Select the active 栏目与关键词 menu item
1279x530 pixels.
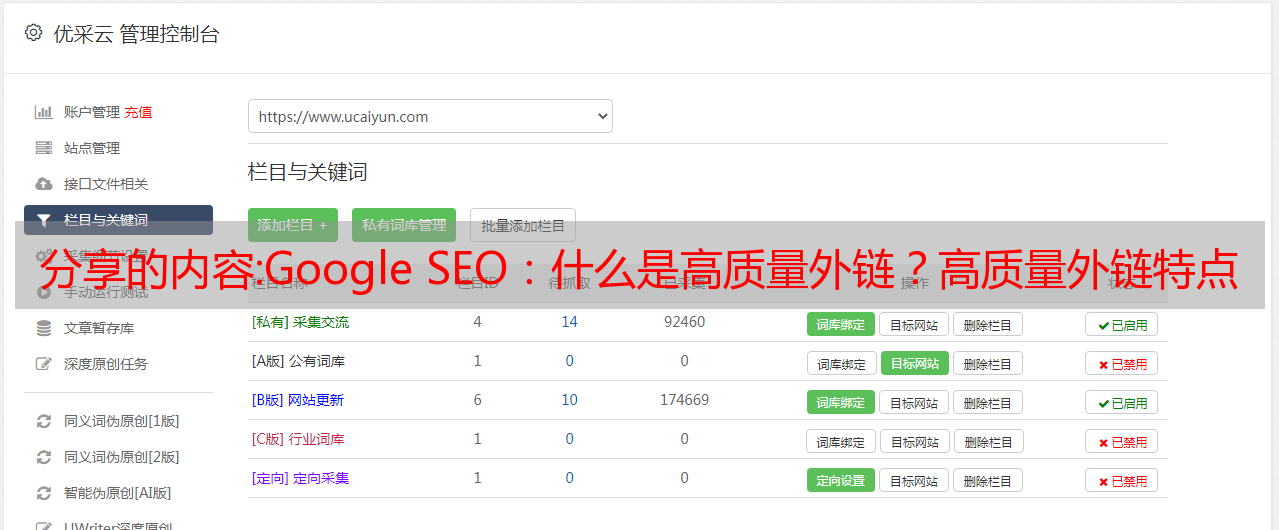click(x=118, y=220)
